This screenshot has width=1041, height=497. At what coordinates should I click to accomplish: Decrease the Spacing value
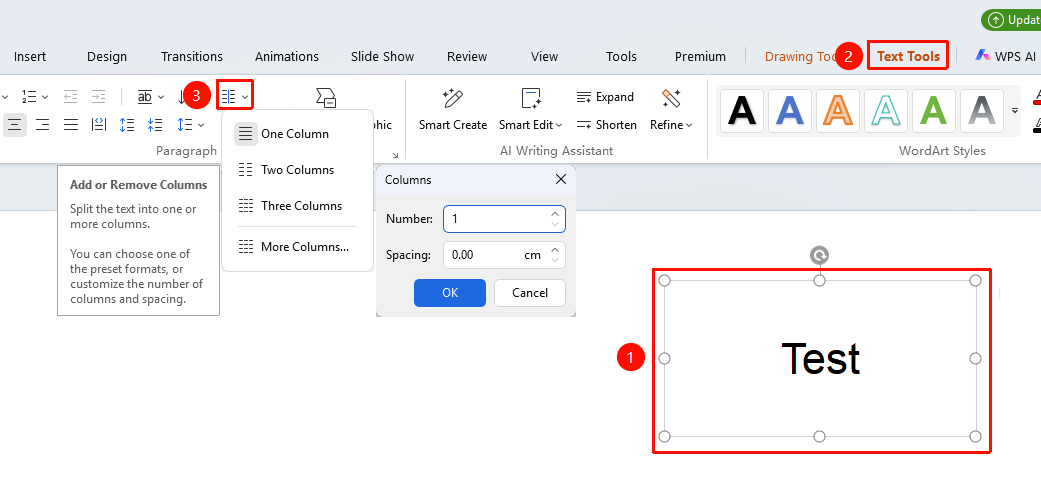555,260
